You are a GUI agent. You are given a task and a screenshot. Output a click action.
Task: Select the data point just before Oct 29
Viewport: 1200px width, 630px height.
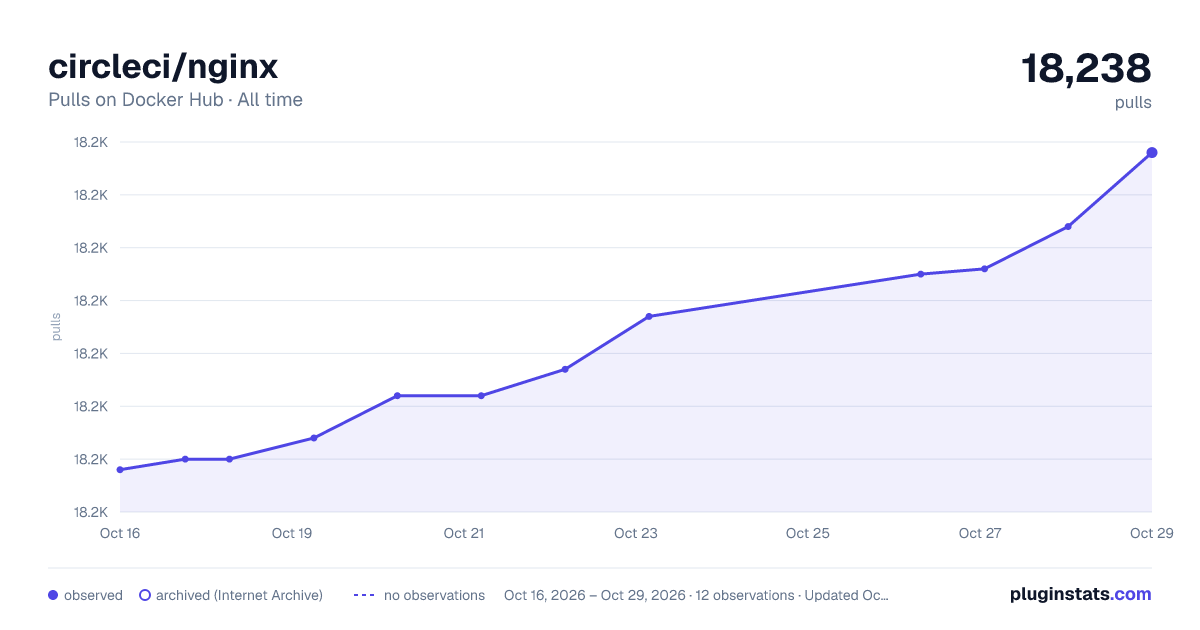pos(1068,226)
